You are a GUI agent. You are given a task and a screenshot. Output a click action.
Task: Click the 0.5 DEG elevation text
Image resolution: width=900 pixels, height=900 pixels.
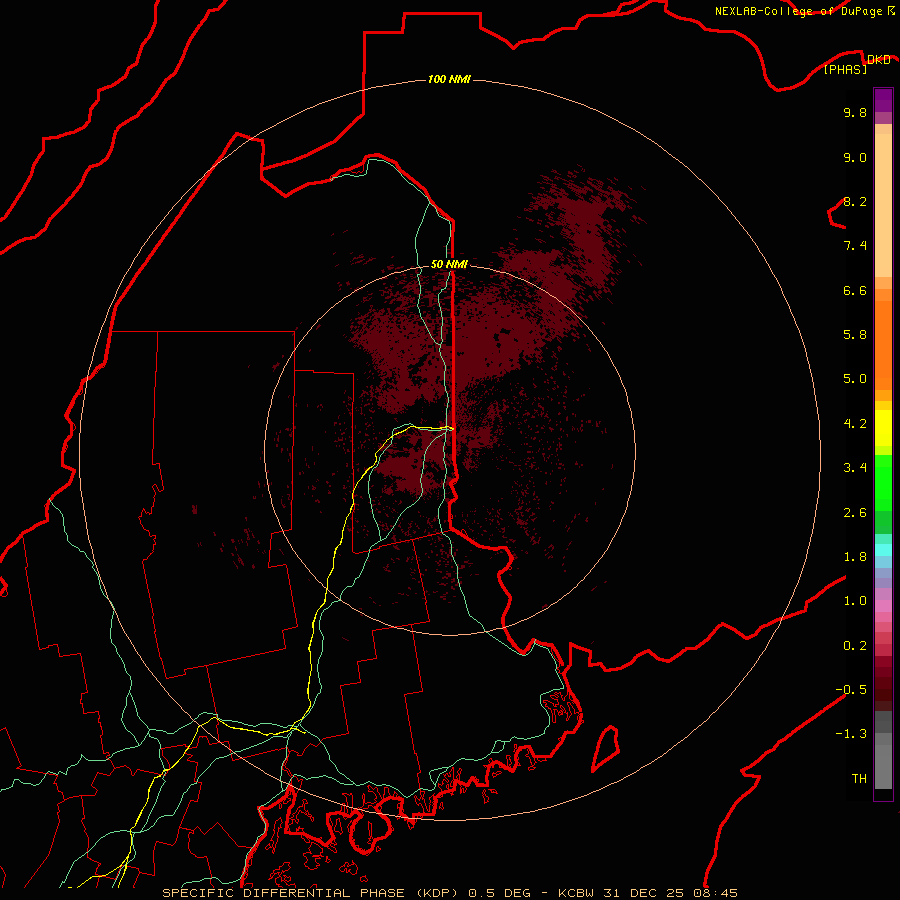(501, 893)
